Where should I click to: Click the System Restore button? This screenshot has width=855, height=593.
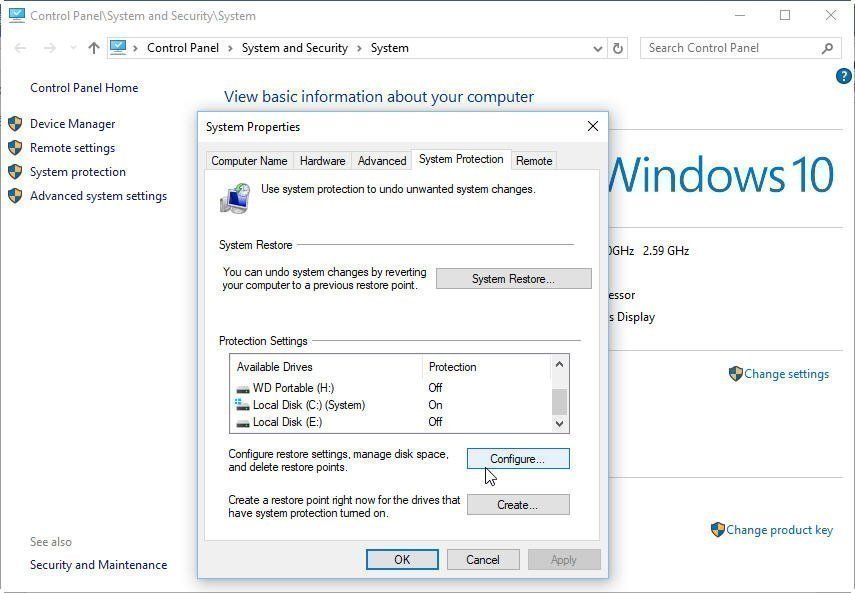(514, 279)
